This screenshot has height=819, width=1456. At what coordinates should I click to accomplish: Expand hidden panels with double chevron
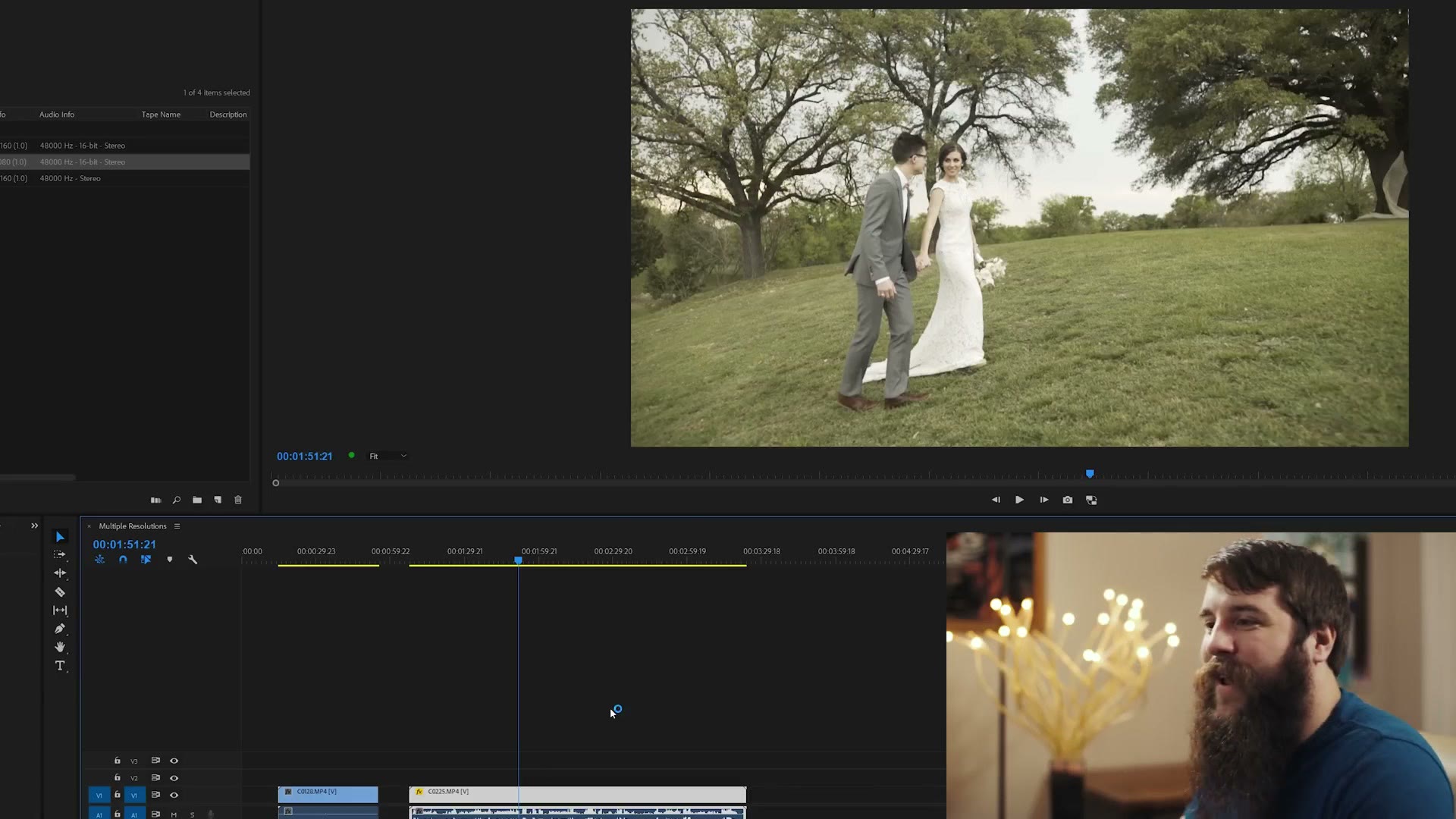tap(34, 526)
